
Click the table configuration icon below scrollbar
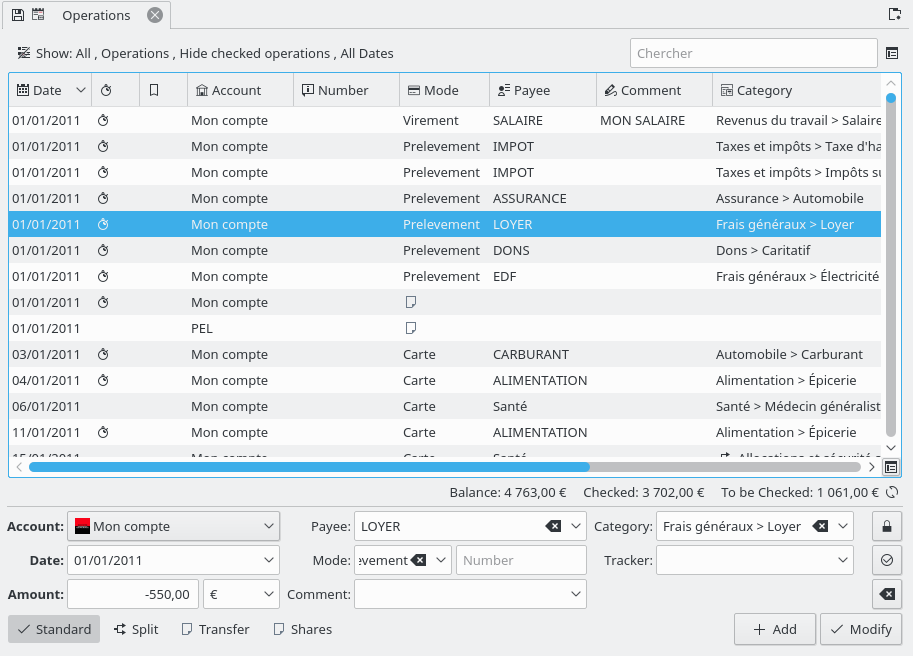[891, 467]
